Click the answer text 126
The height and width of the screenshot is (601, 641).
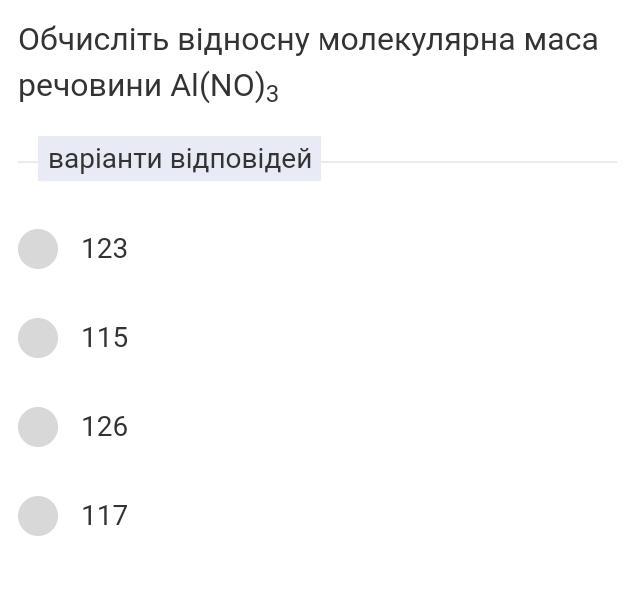coord(105,426)
